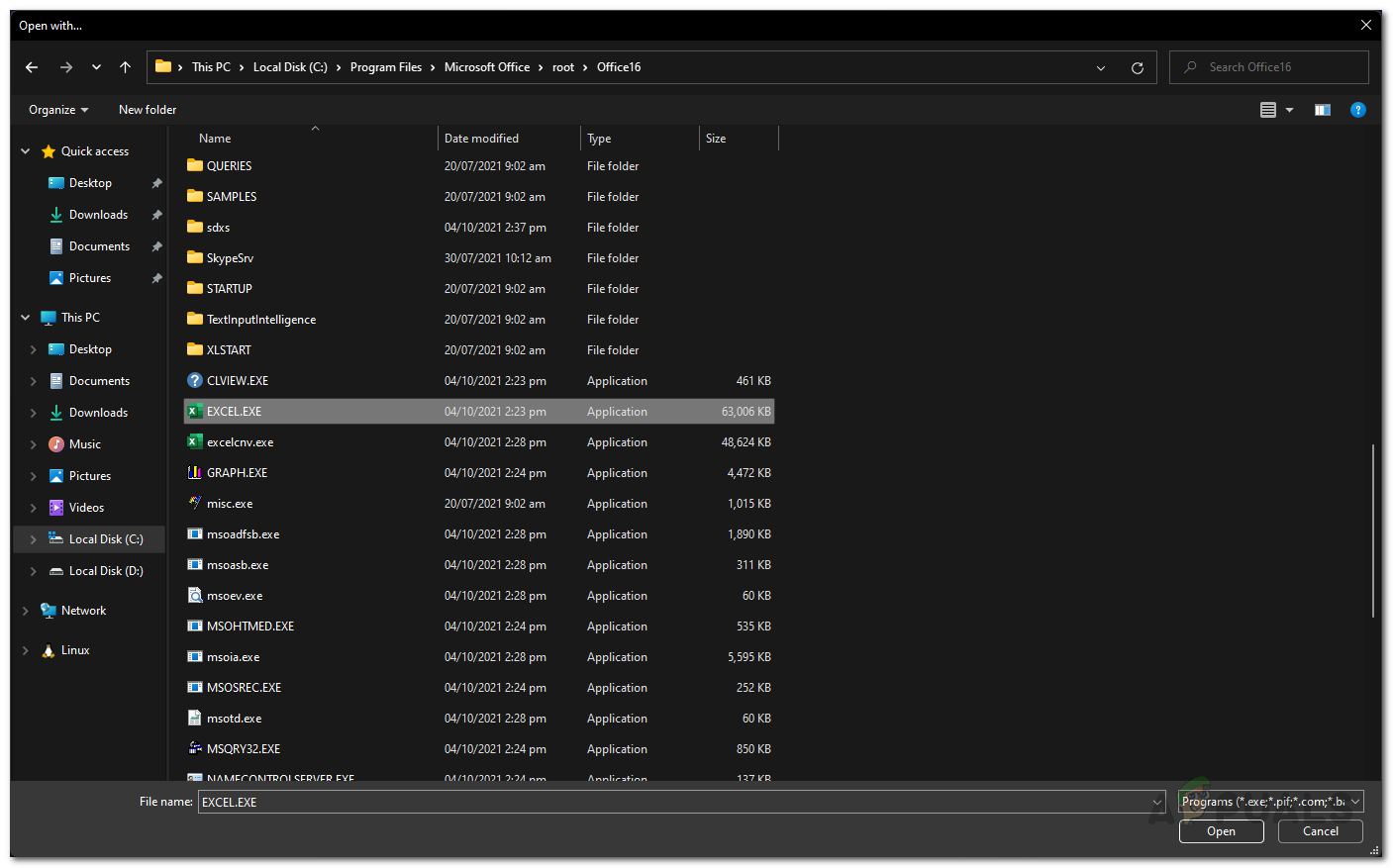Jump to This PC in breadcrumb

point(211,67)
